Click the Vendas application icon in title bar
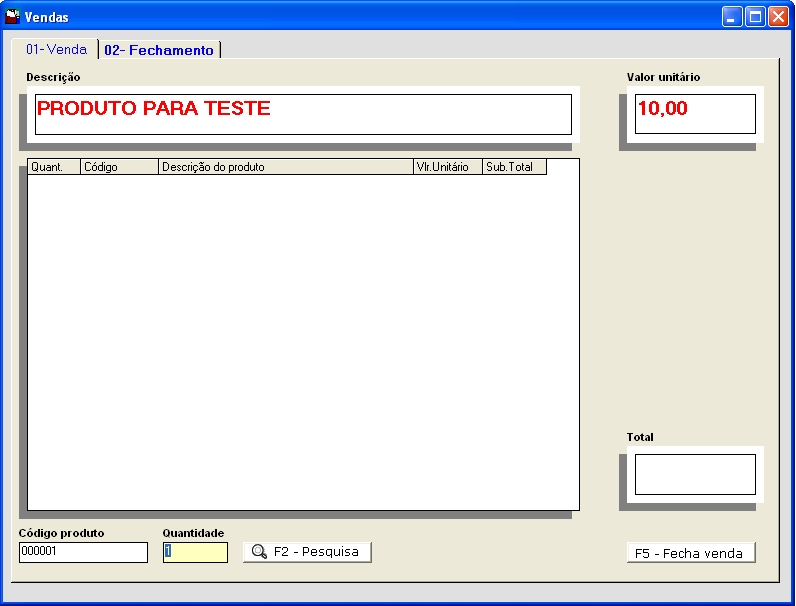This screenshot has width=796, height=606. pos(13,16)
